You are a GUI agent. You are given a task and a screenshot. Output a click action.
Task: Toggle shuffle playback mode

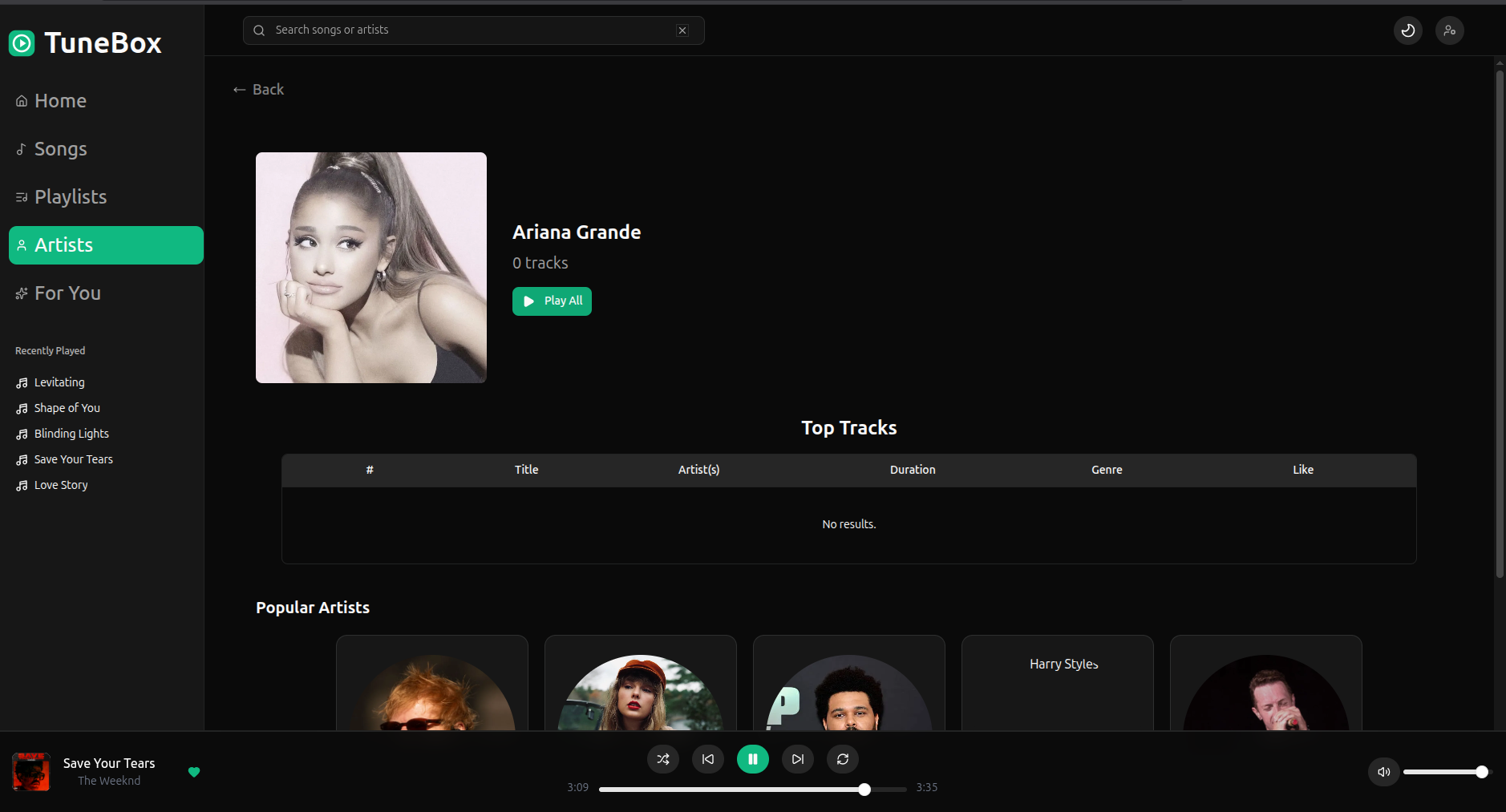pyautogui.click(x=662, y=758)
